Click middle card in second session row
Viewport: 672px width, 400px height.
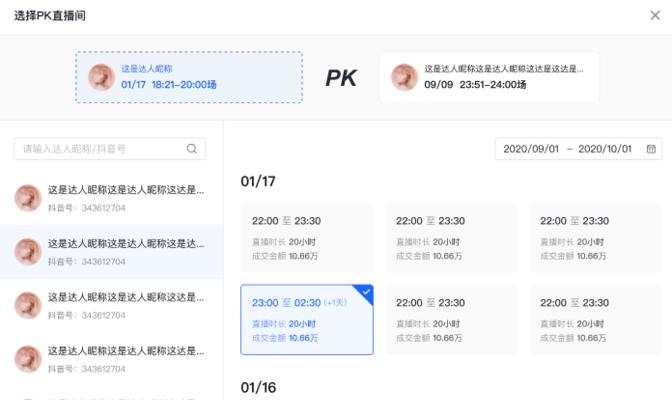pyautogui.click(x=451, y=320)
